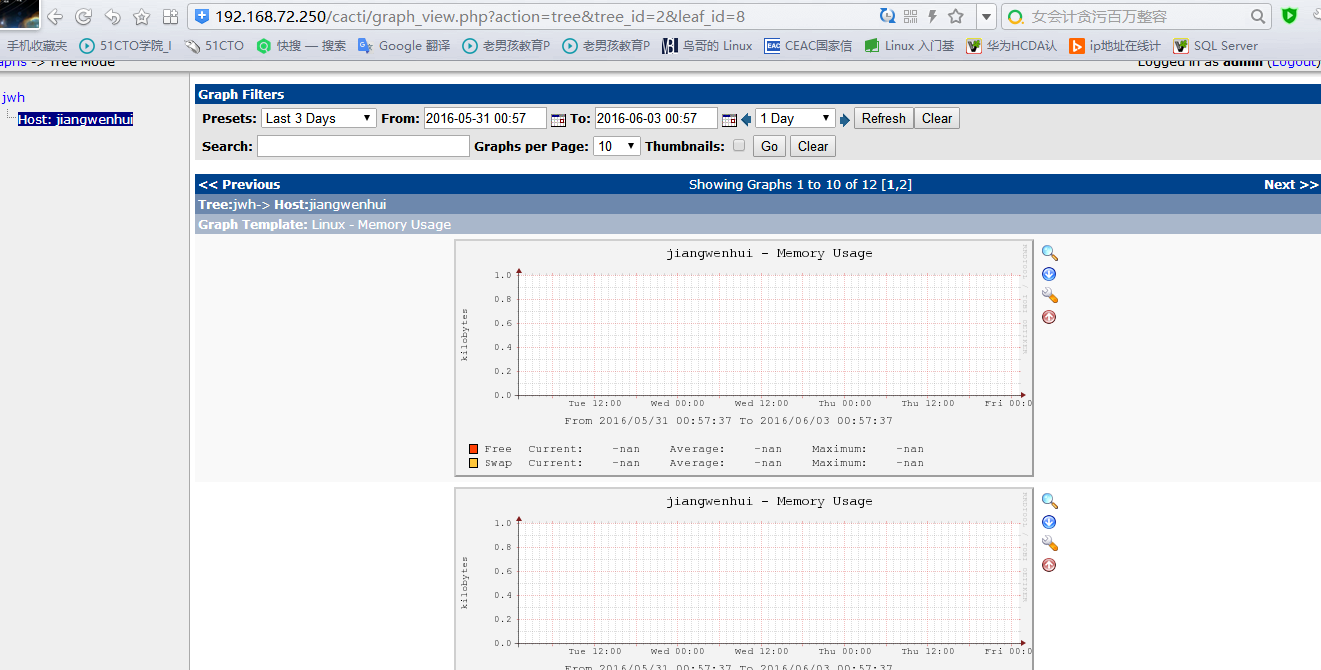The height and width of the screenshot is (670, 1321).
Task: Reload the page using the refresh icon
Action: click(84, 17)
